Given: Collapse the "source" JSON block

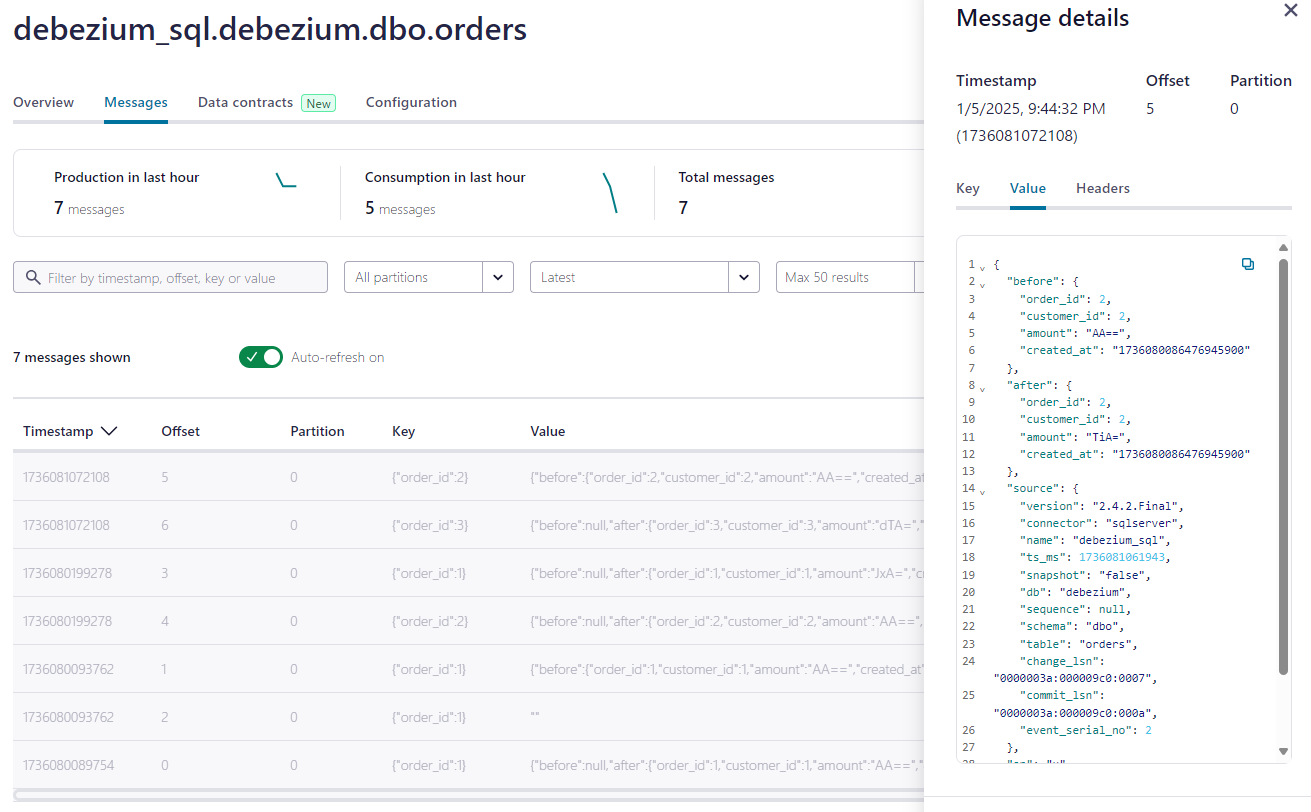Looking at the screenshot, I should [982, 490].
